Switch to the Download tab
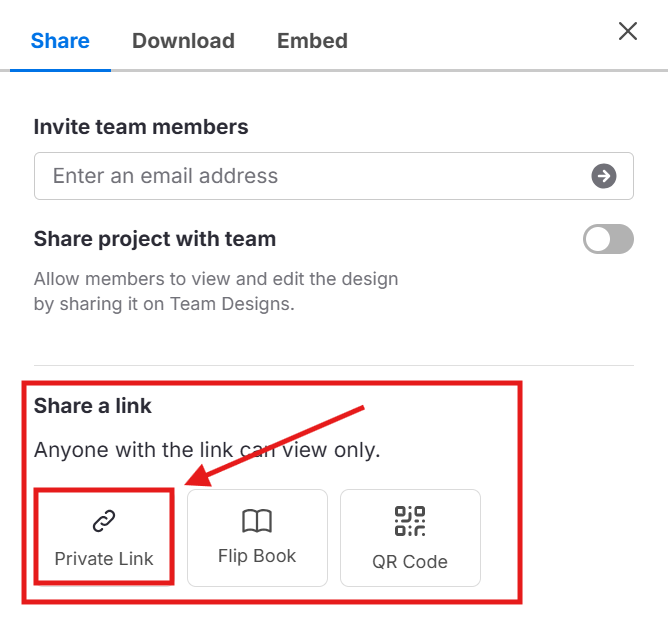 (183, 41)
